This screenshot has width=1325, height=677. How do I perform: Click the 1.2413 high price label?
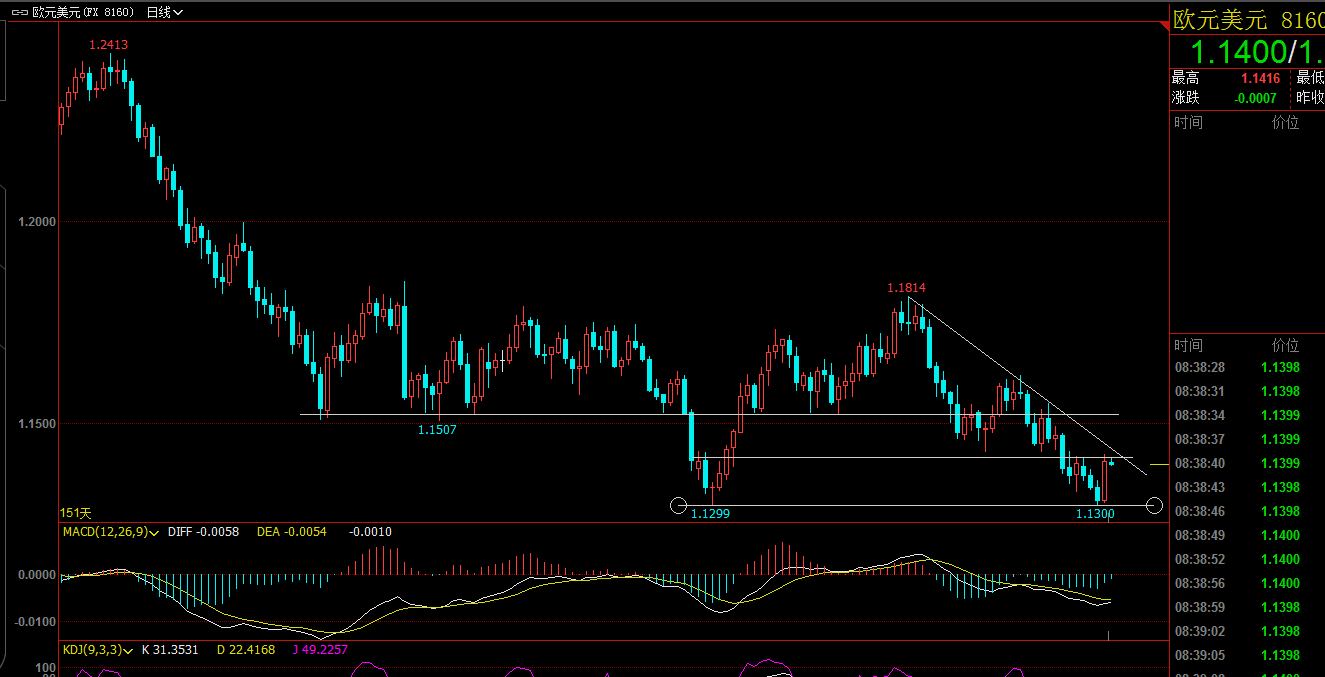[x=108, y=45]
